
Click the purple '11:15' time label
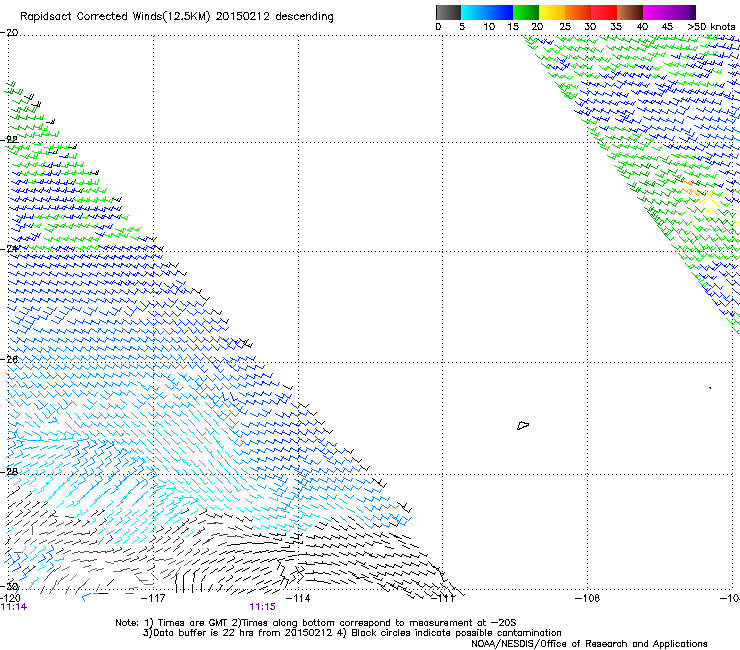262,607
